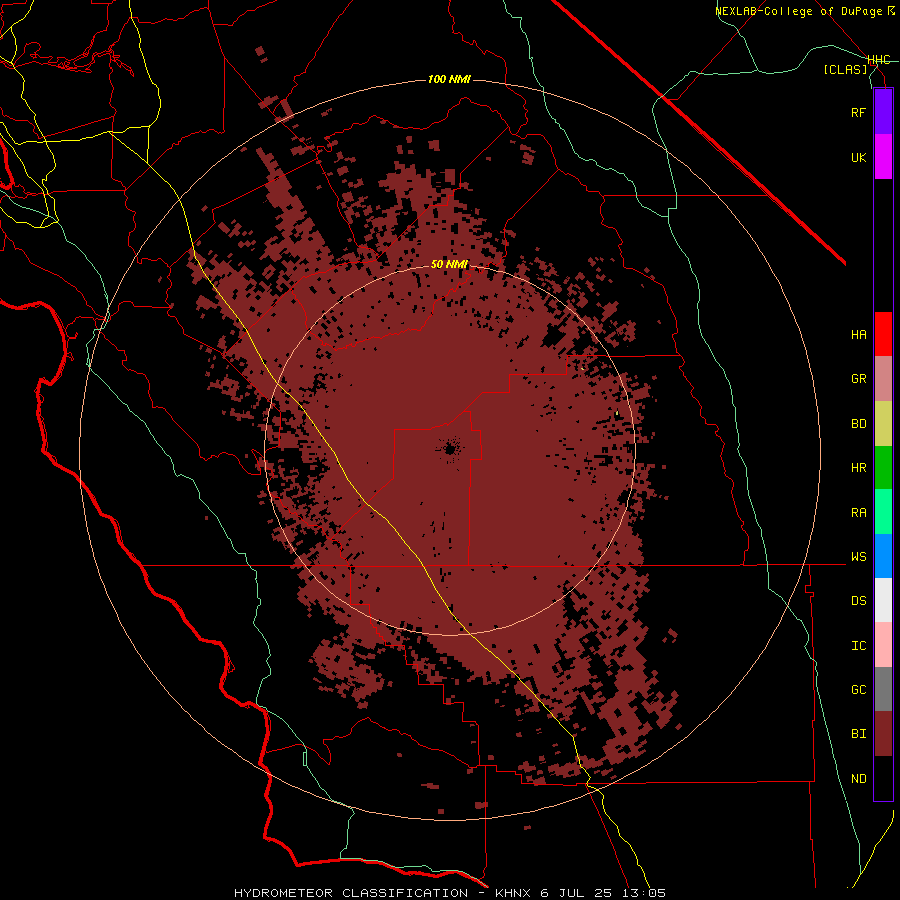Click the BI dark-red legend swatch

tap(883, 734)
